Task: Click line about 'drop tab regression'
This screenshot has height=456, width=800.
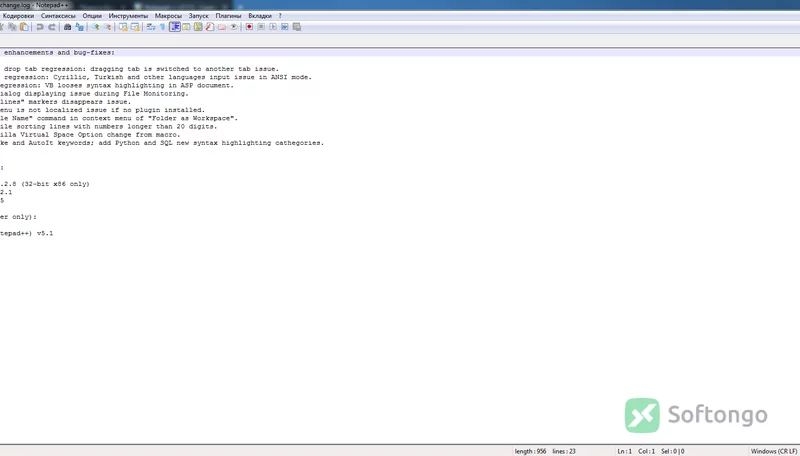Action: point(141,69)
